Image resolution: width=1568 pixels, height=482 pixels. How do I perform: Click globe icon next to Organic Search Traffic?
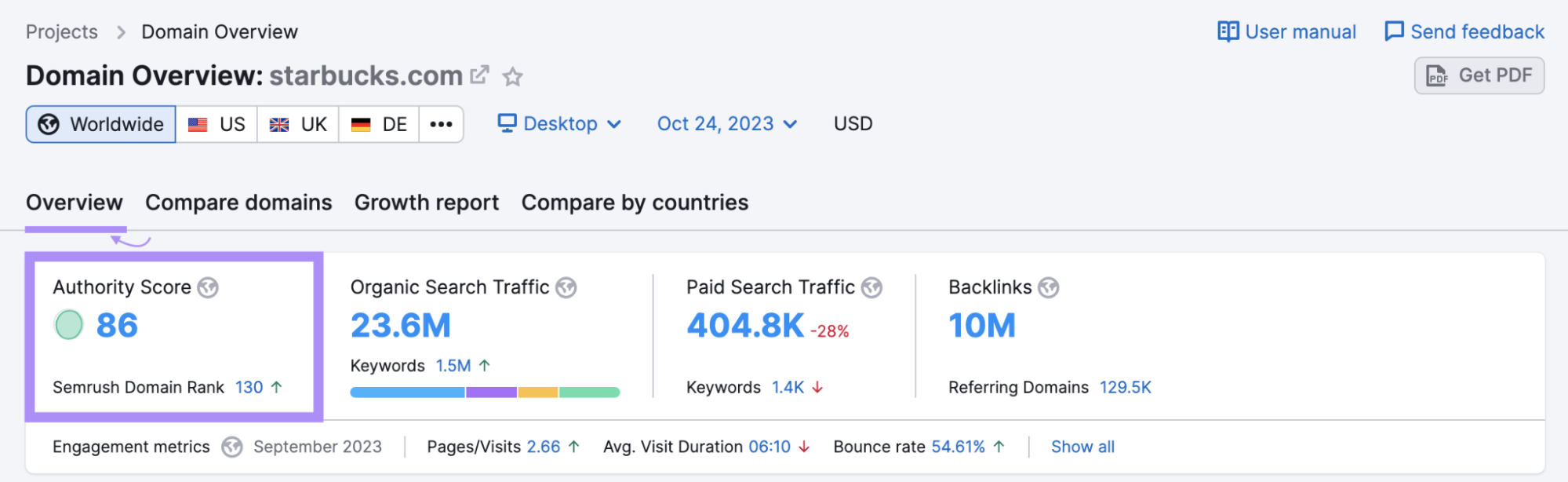[x=566, y=288]
